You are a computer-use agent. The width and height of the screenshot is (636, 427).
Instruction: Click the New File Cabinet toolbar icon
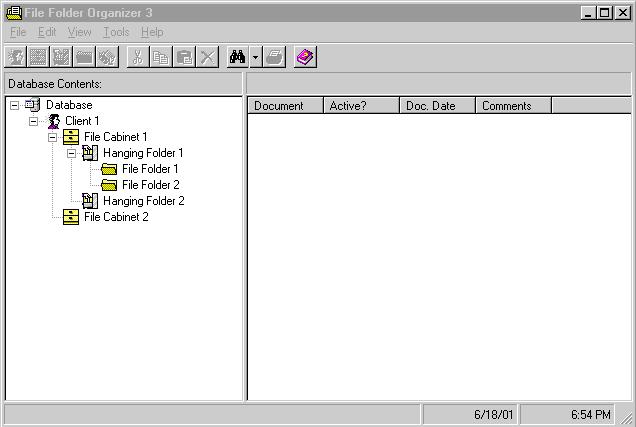(x=38, y=57)
